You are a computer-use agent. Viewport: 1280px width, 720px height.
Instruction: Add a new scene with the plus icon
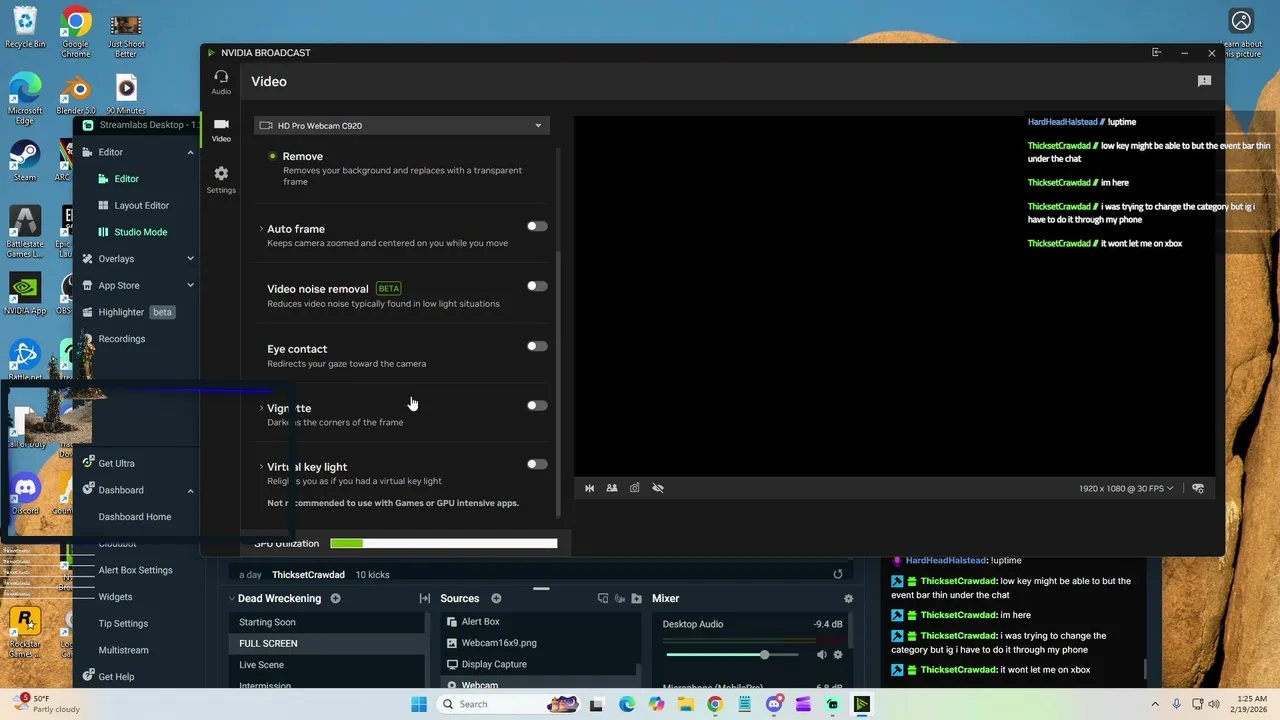click(335, 598)
